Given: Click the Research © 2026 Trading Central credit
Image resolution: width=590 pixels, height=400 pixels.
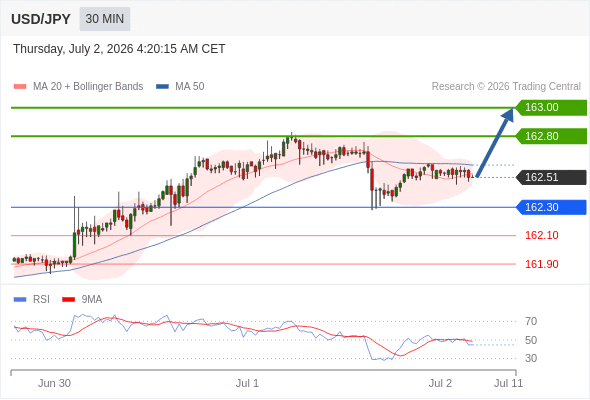Looking at the screenshot, I should coord(506,87).
